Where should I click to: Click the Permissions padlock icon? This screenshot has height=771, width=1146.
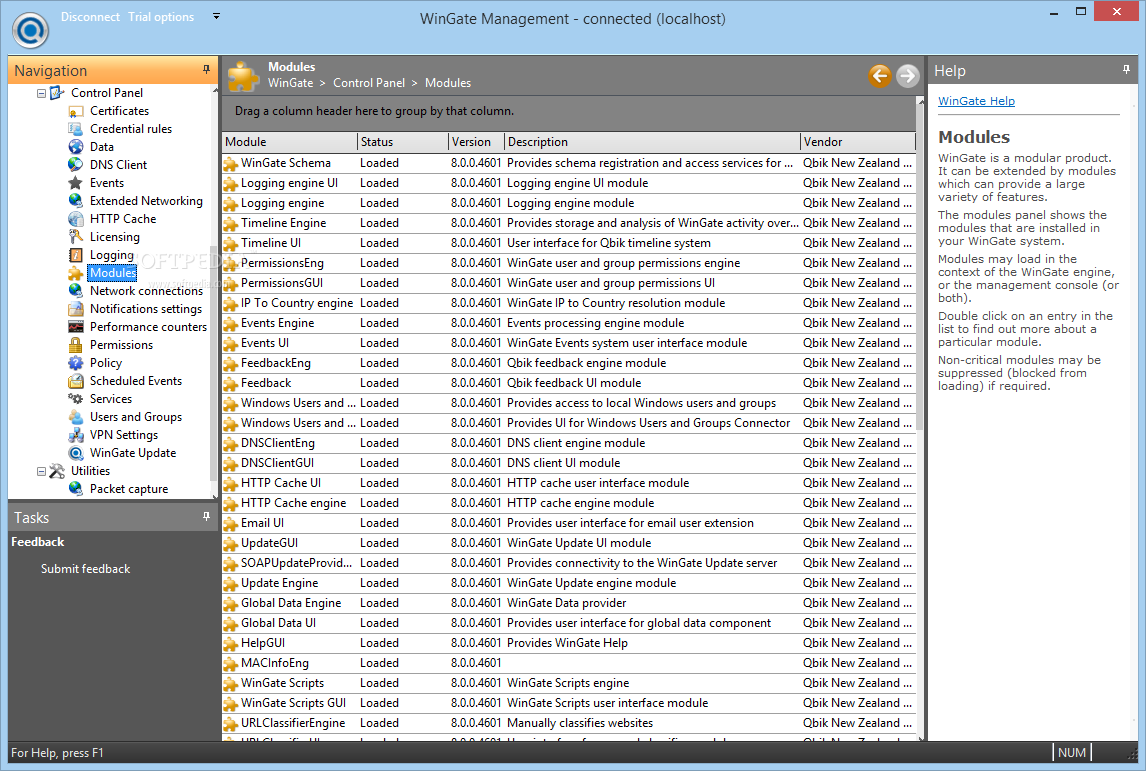75,345
